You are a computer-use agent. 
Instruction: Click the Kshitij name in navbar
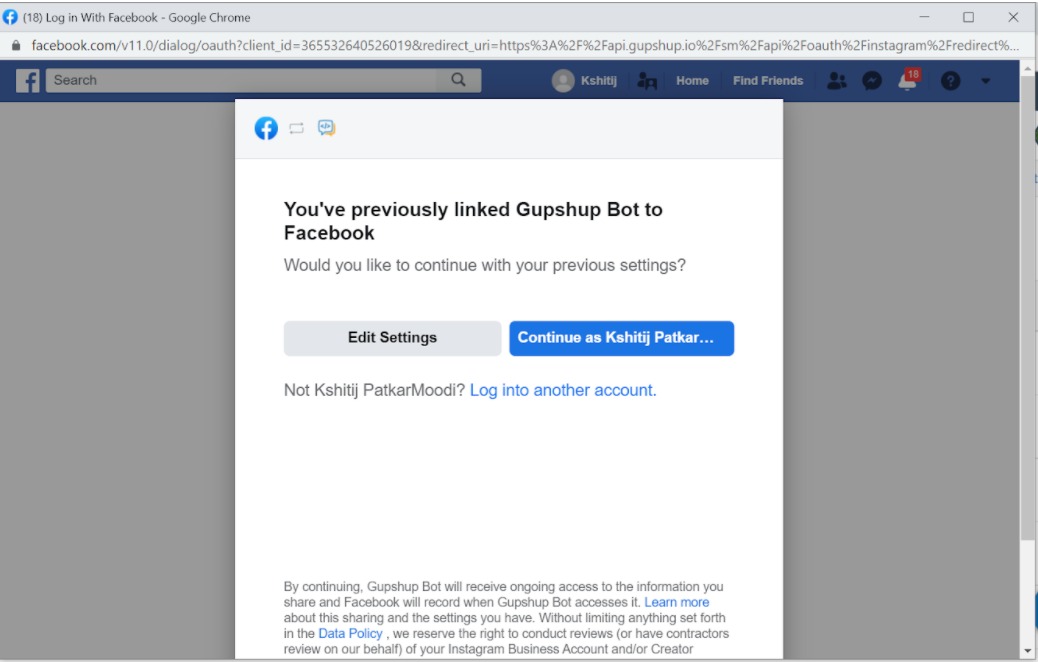[x=598, y=81]
